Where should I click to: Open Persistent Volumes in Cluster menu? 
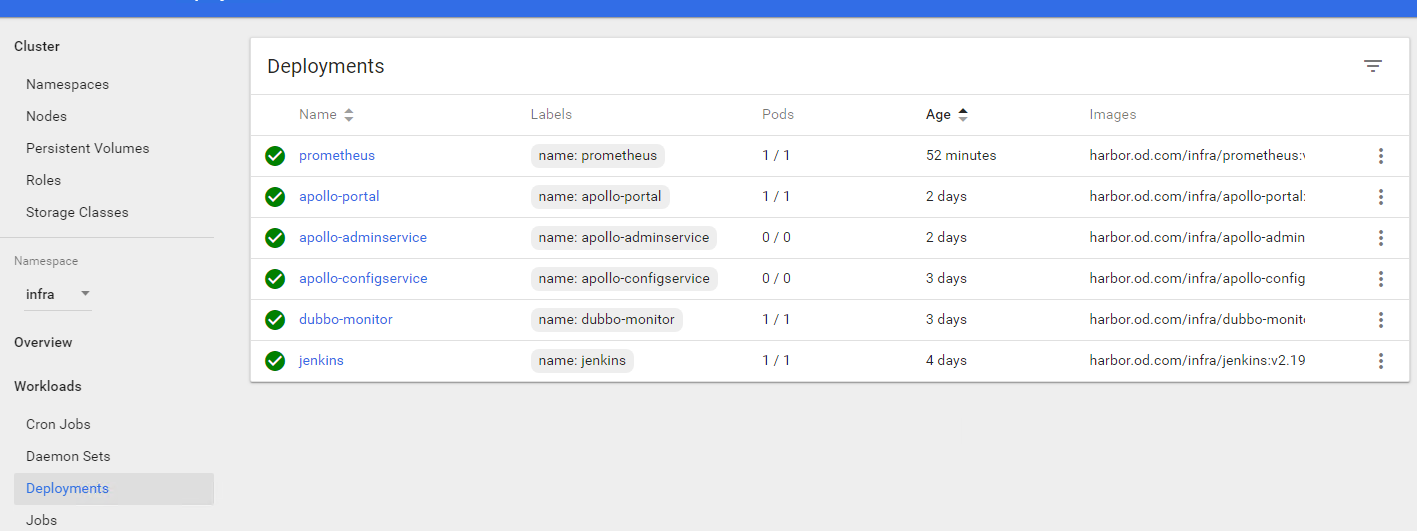click(x=87, y=148)
